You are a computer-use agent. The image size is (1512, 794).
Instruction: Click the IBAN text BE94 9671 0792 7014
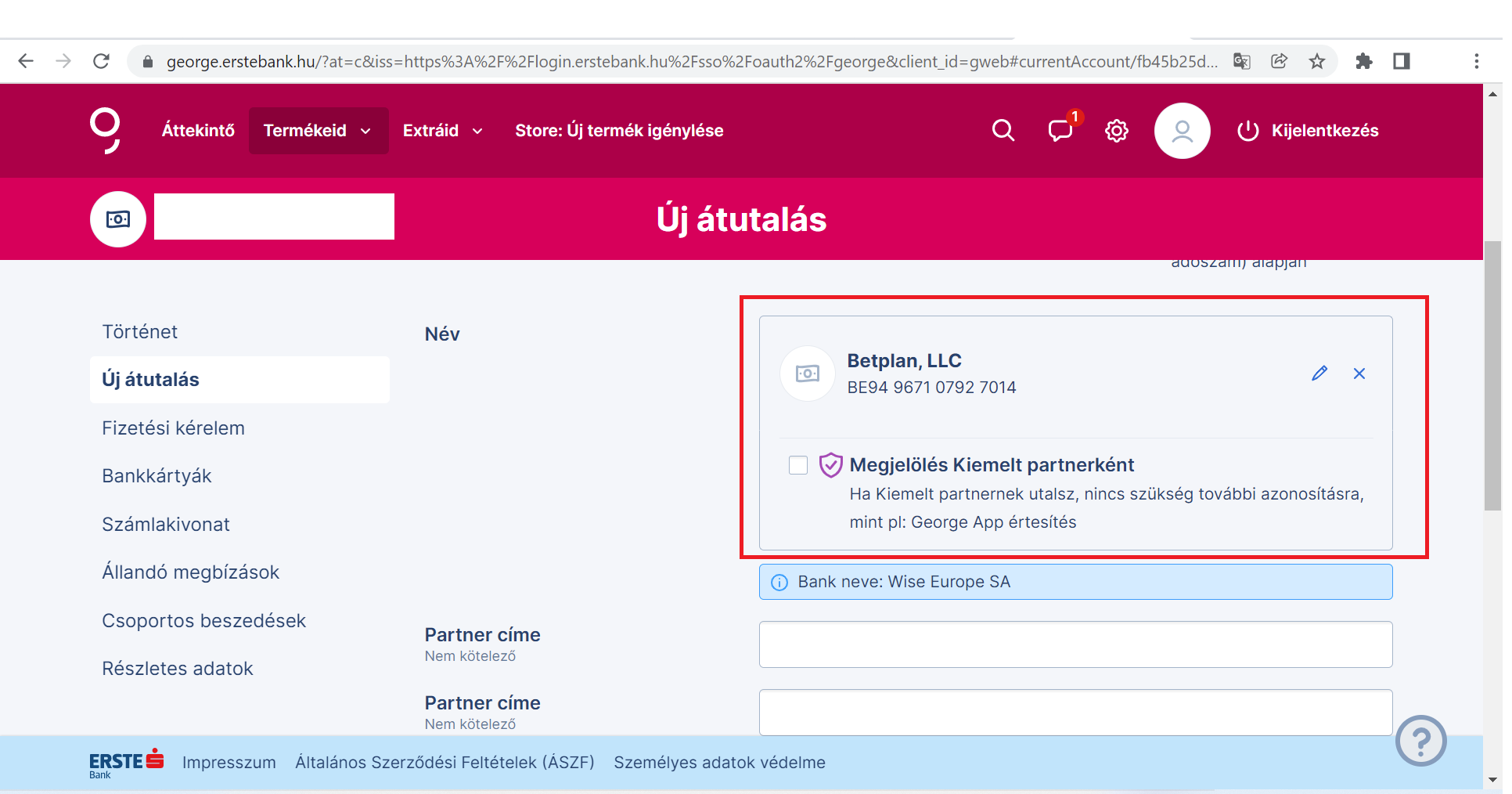point(931,388)
